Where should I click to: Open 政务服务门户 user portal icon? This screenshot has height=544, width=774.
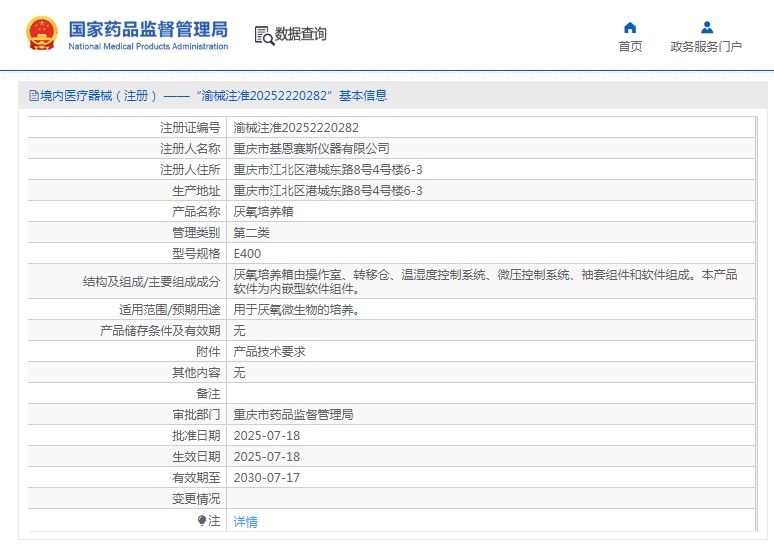707,27
